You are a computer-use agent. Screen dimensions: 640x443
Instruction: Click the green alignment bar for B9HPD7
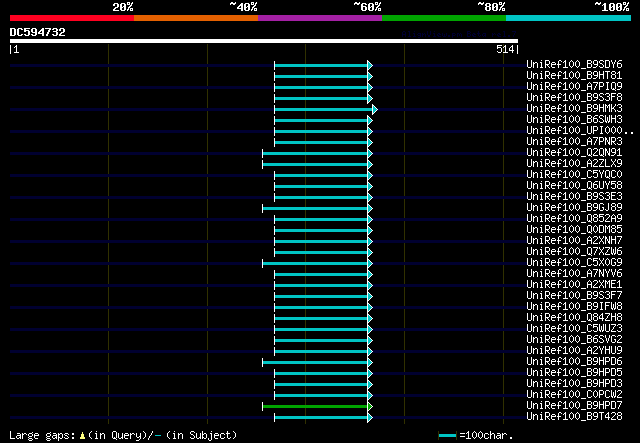pyautogui.click(x=317, y=406)
